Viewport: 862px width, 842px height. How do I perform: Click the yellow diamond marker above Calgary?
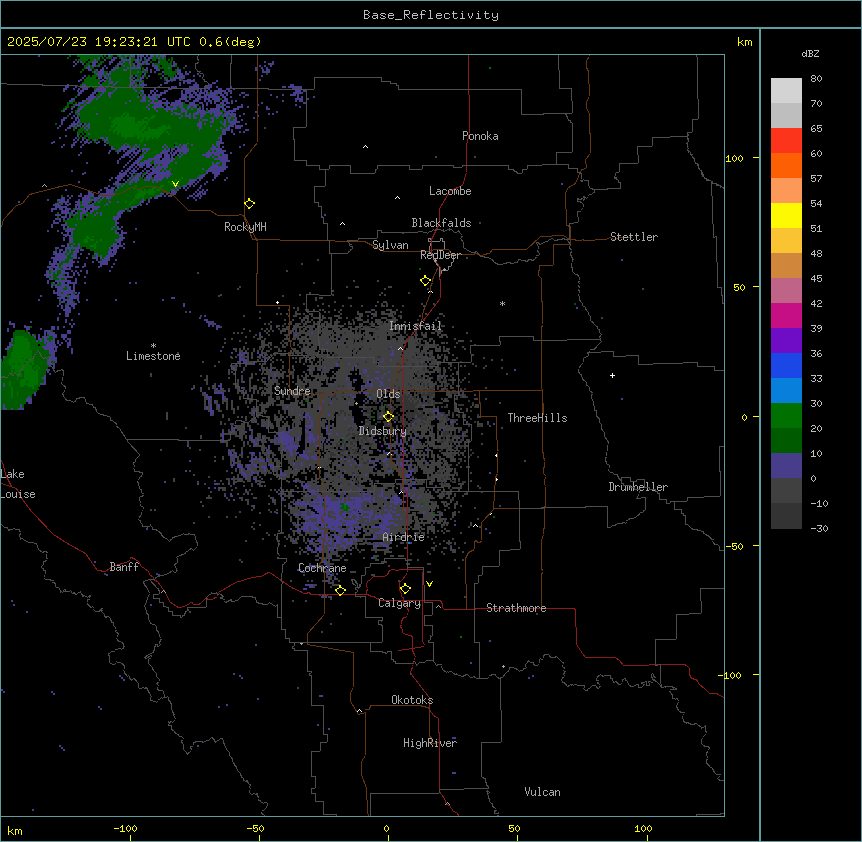405,589
